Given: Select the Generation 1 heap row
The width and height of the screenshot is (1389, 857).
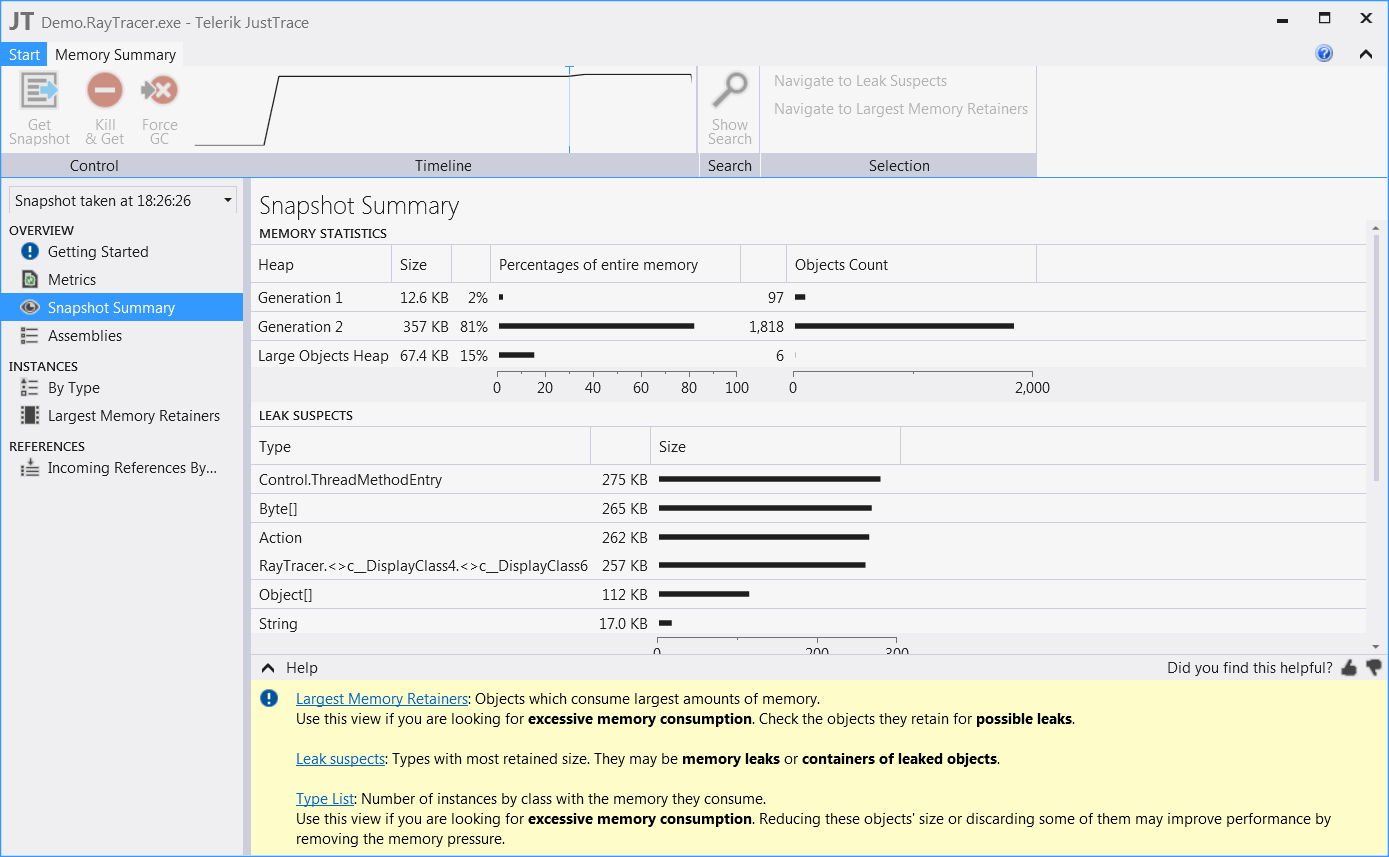Looking at the screenshot, I should click(x=808, y=298).
